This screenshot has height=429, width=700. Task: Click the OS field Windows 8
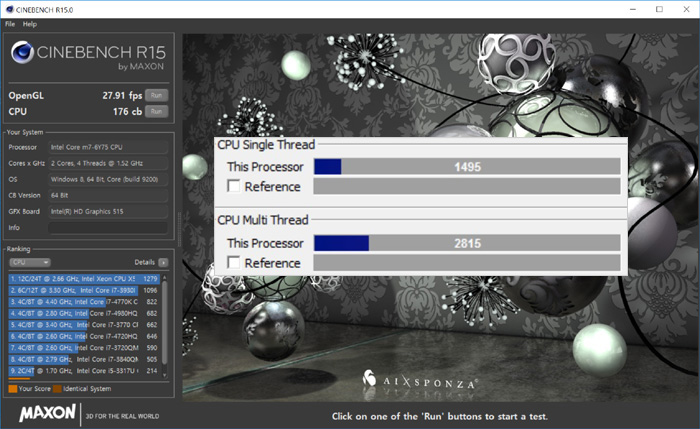click(108, 179)
